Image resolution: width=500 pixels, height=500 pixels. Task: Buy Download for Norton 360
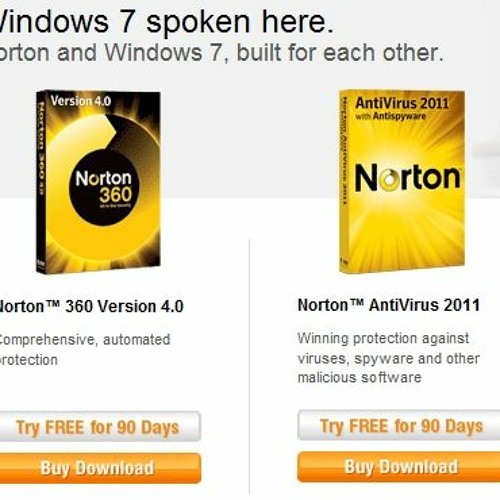pyautogui.click(x=98, y=468)
